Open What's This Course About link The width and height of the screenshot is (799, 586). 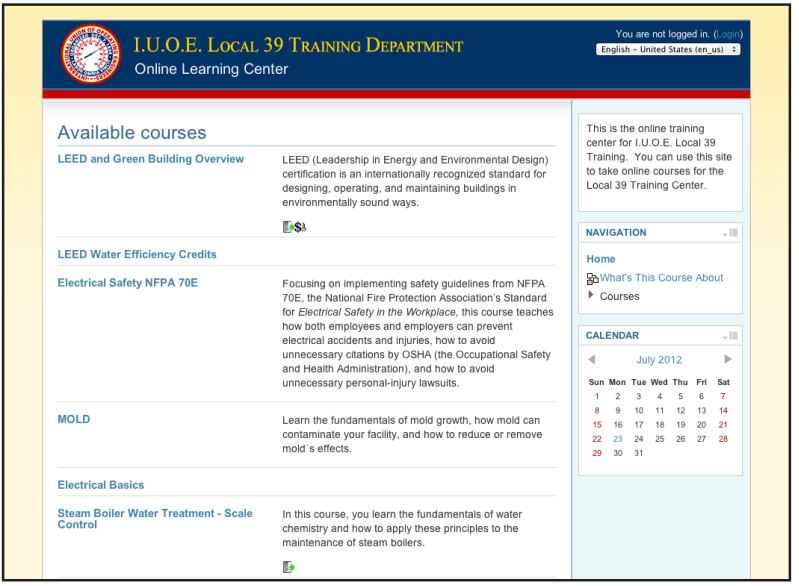[661, 278]
